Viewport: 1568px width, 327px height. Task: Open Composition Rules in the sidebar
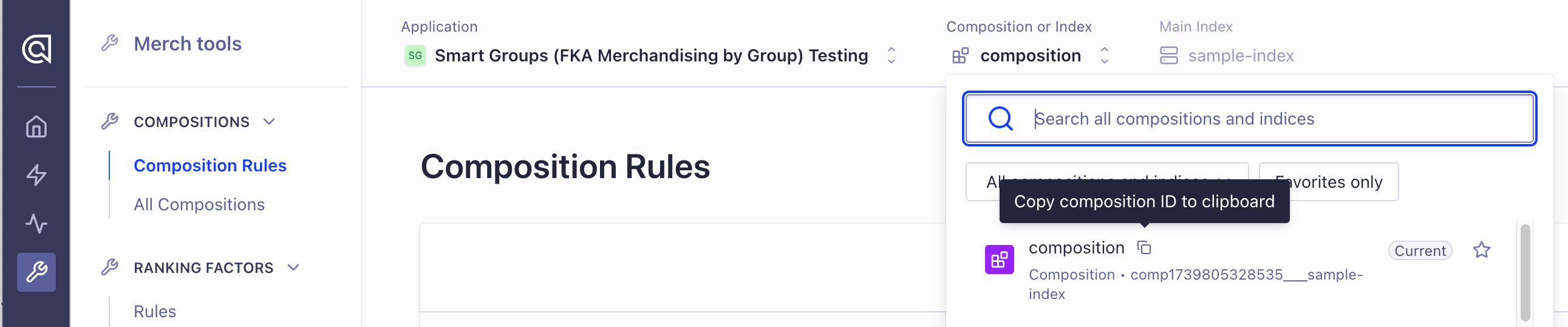pos(210,166)
